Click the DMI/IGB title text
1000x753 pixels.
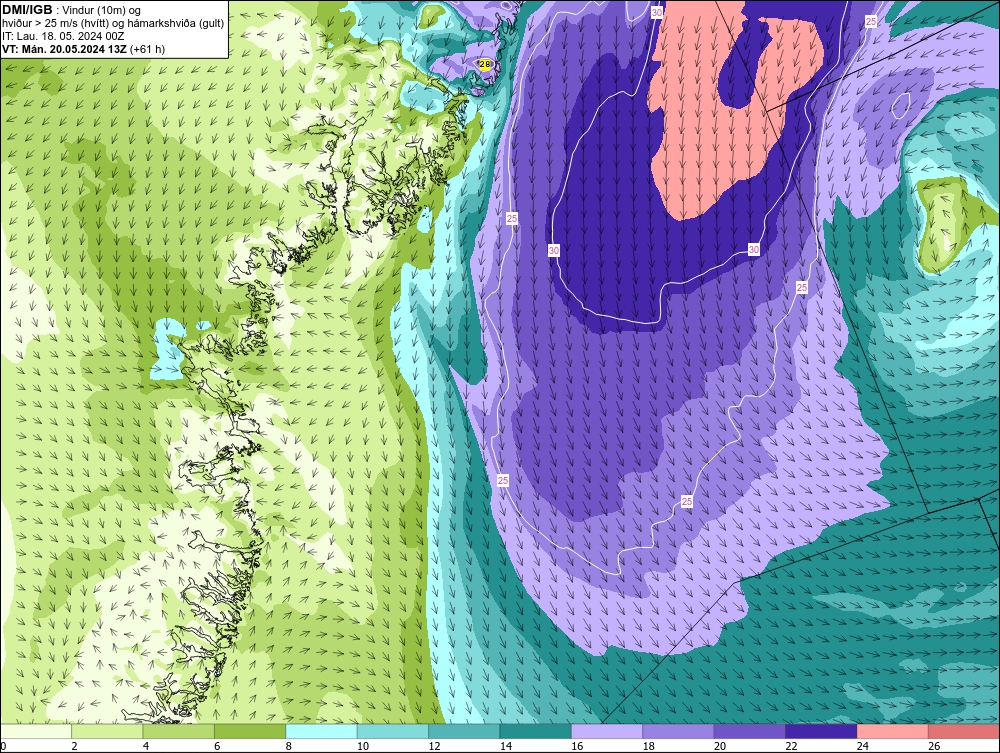(x=27, y=10)
